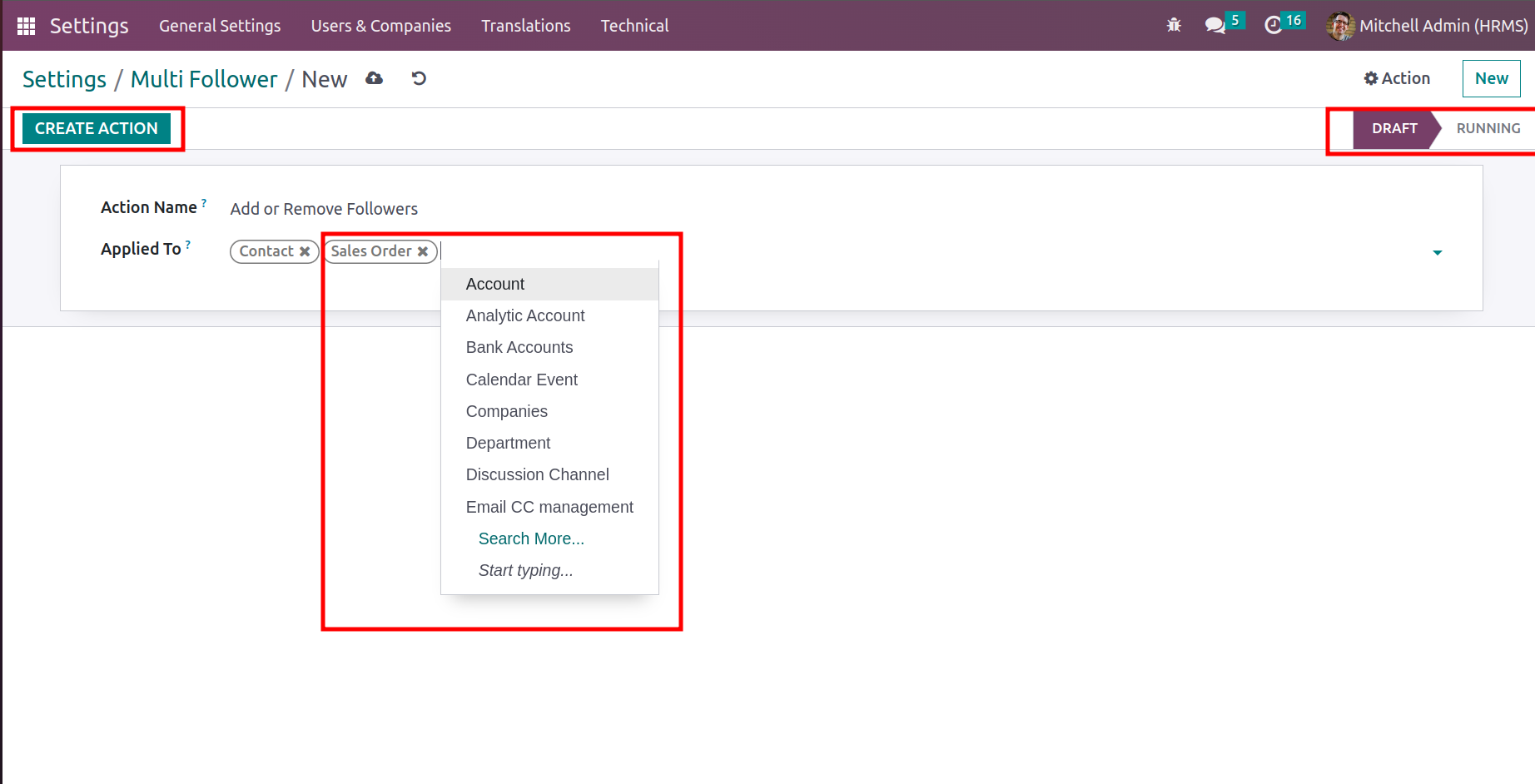The width and height of the screenshot is (1535, 784).
Task: Select the Discussion Channel option
Action: click(549, 474)
